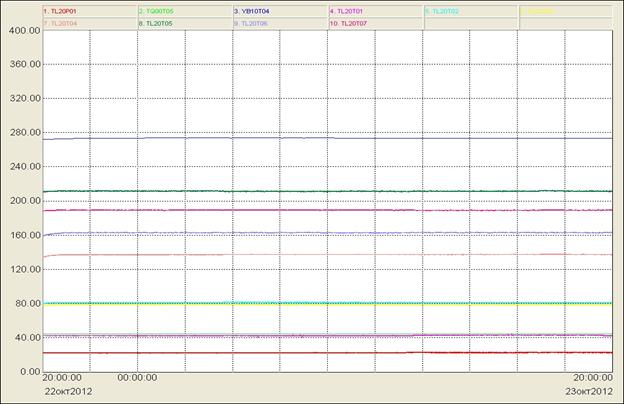This screenshot has height=404, width=624.
Task: Pick the 8. TL20T05 legend cell
Action: (x=185, y=23)
